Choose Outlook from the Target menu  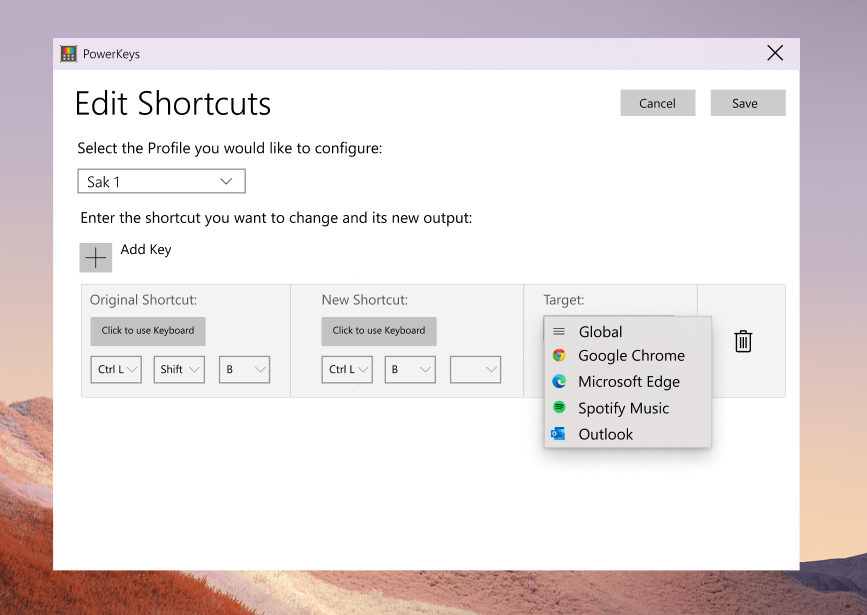pyautogui.click(x=605, y=433)
